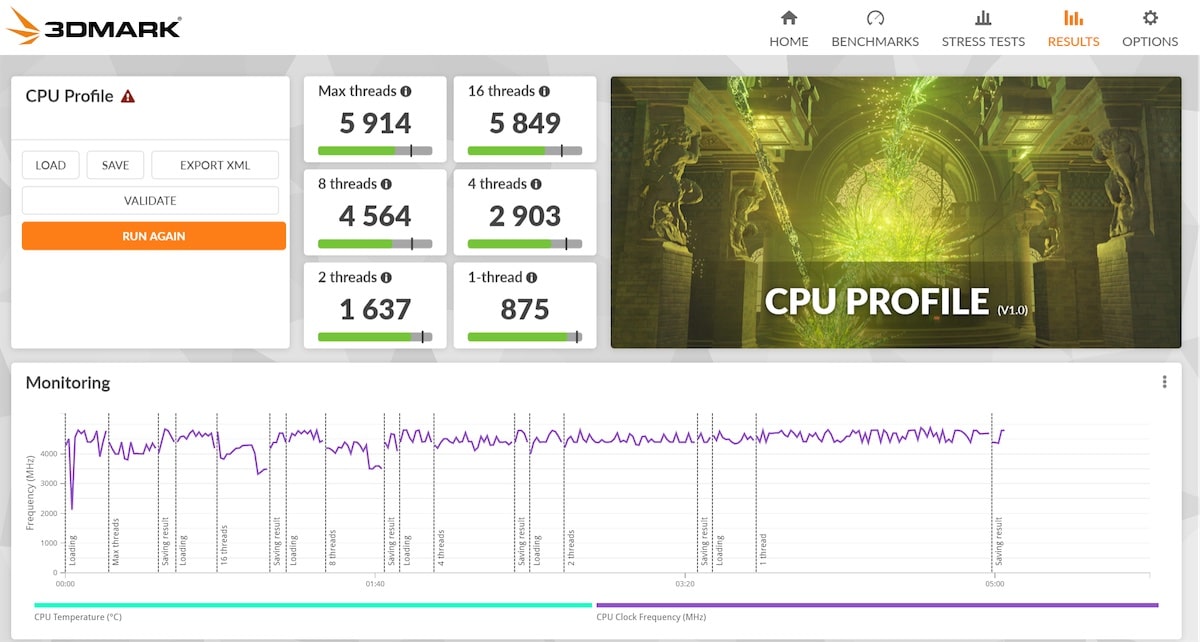Screen dimensions: 1200x642
Task: Click the red warning triangle beside CPU Profile
Action: [x=128, y=97]
